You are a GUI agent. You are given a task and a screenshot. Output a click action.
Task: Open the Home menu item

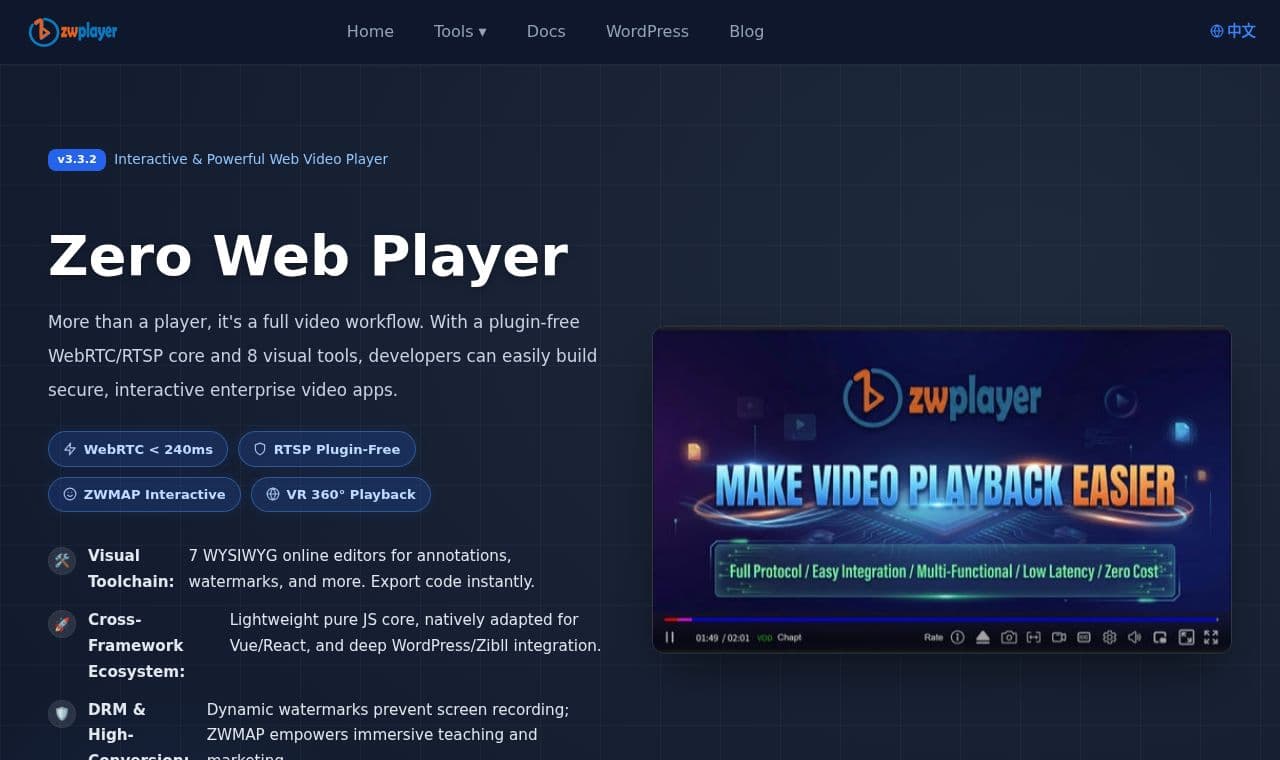pos(370,31)
